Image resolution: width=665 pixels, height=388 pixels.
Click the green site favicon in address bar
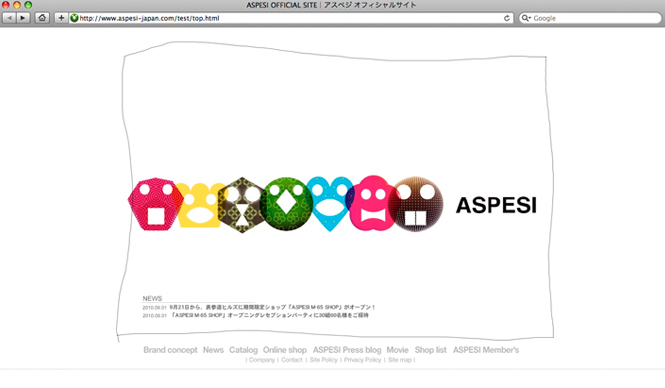(74, 18)
